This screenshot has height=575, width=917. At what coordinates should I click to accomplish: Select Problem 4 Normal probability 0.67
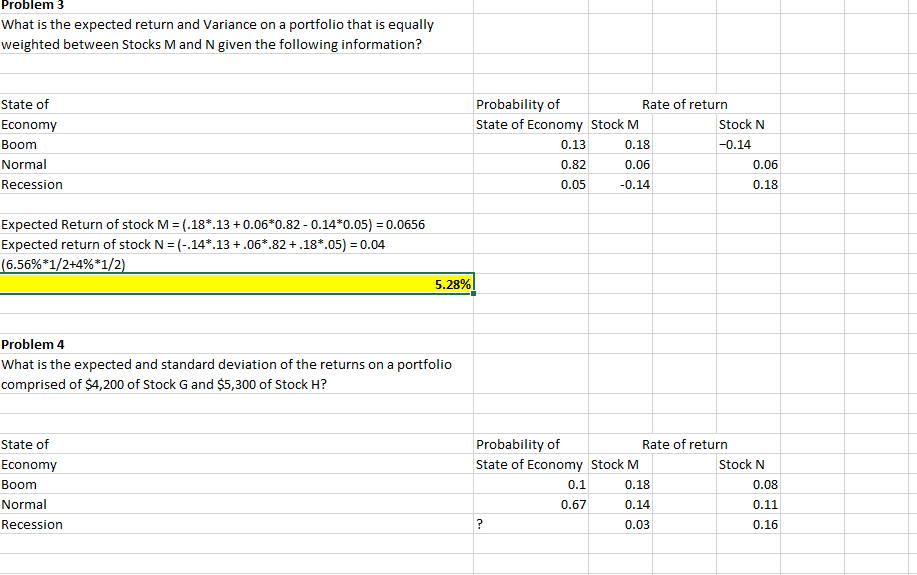[x=573, y=504]
